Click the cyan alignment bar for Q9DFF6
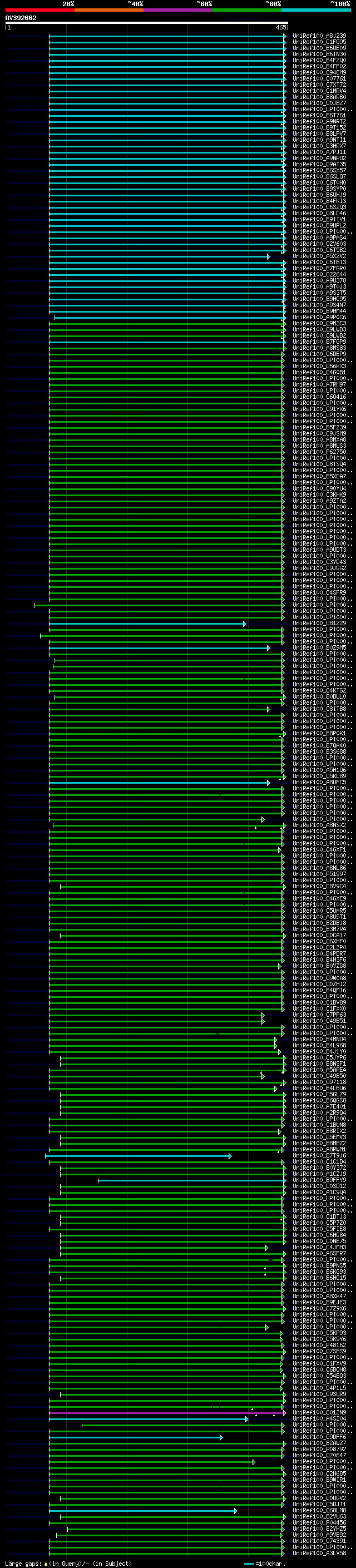Image resolution: width=356 pixels, height=1568 pixels. (136, 1438)
